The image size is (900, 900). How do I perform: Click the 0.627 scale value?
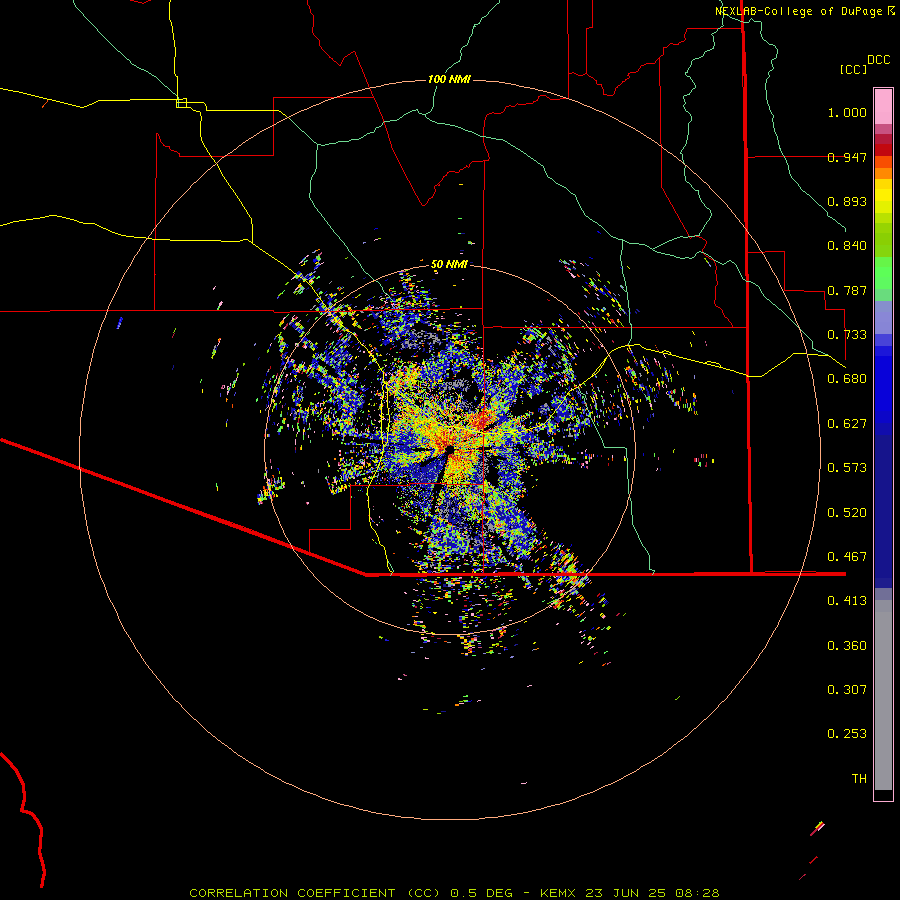coord(847,424)
